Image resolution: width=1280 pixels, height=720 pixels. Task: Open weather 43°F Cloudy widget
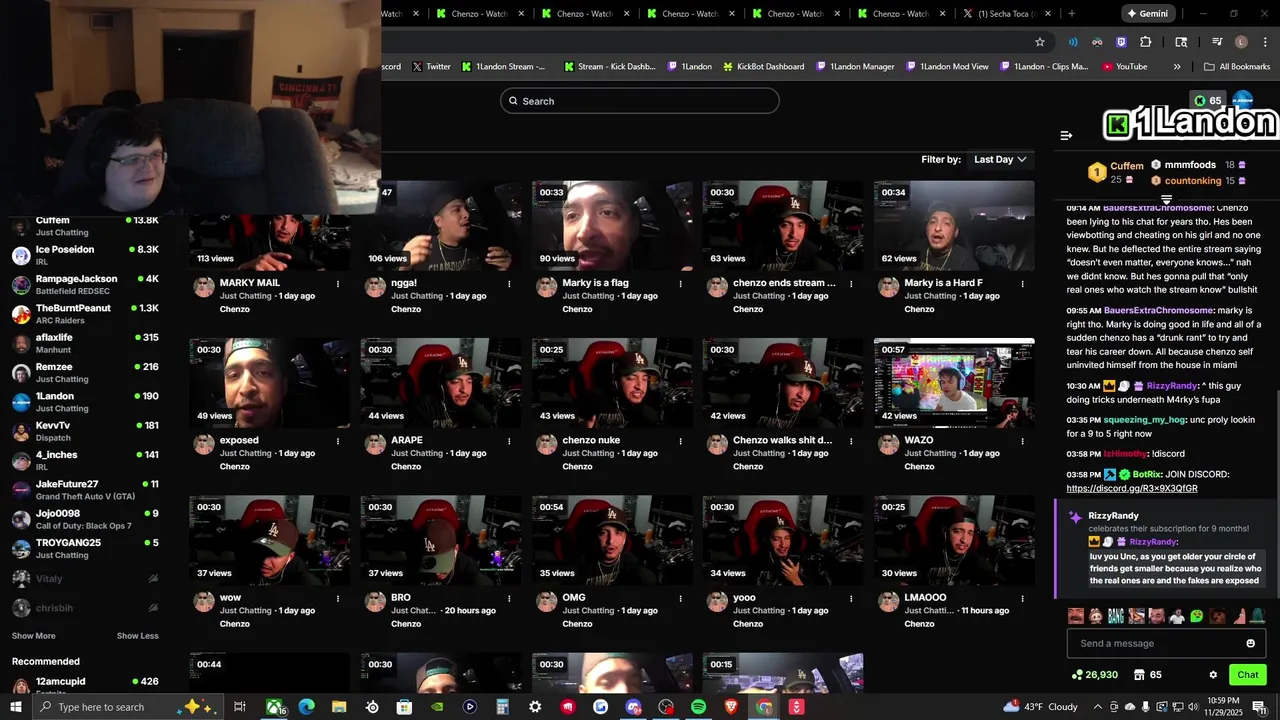tap(1040, 707)
